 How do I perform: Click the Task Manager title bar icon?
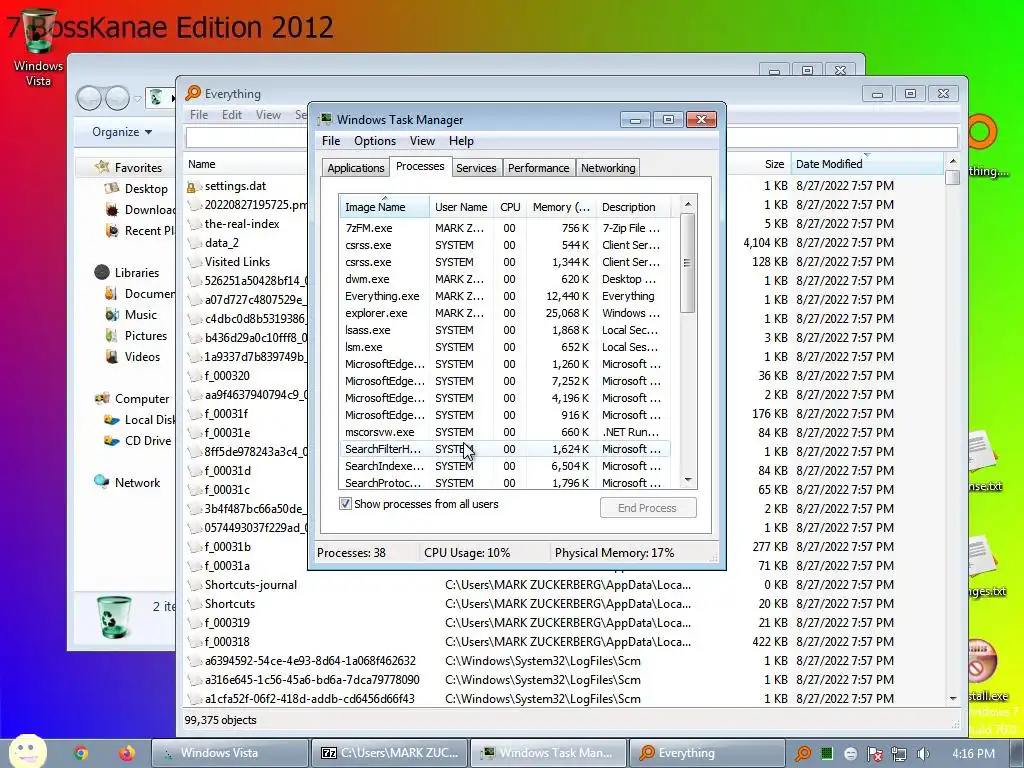click(325, 120)
